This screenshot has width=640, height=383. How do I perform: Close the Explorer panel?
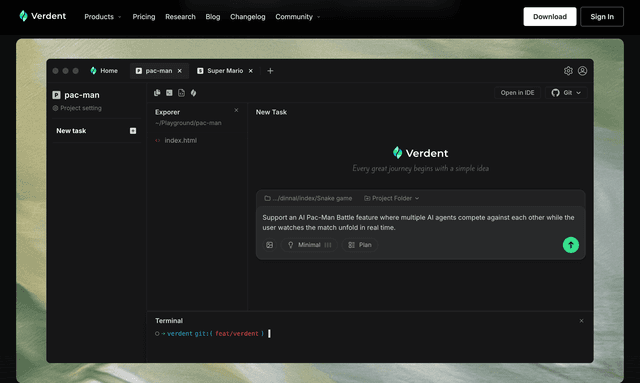click(236, 110)
